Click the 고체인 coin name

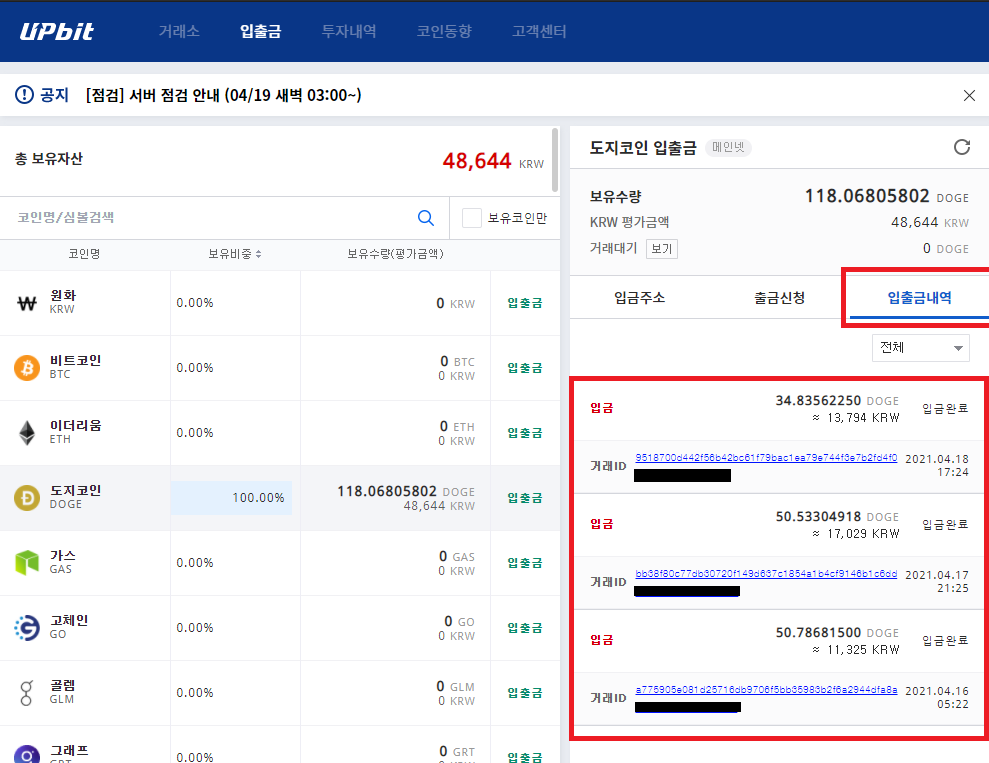(x=69, y=620)
